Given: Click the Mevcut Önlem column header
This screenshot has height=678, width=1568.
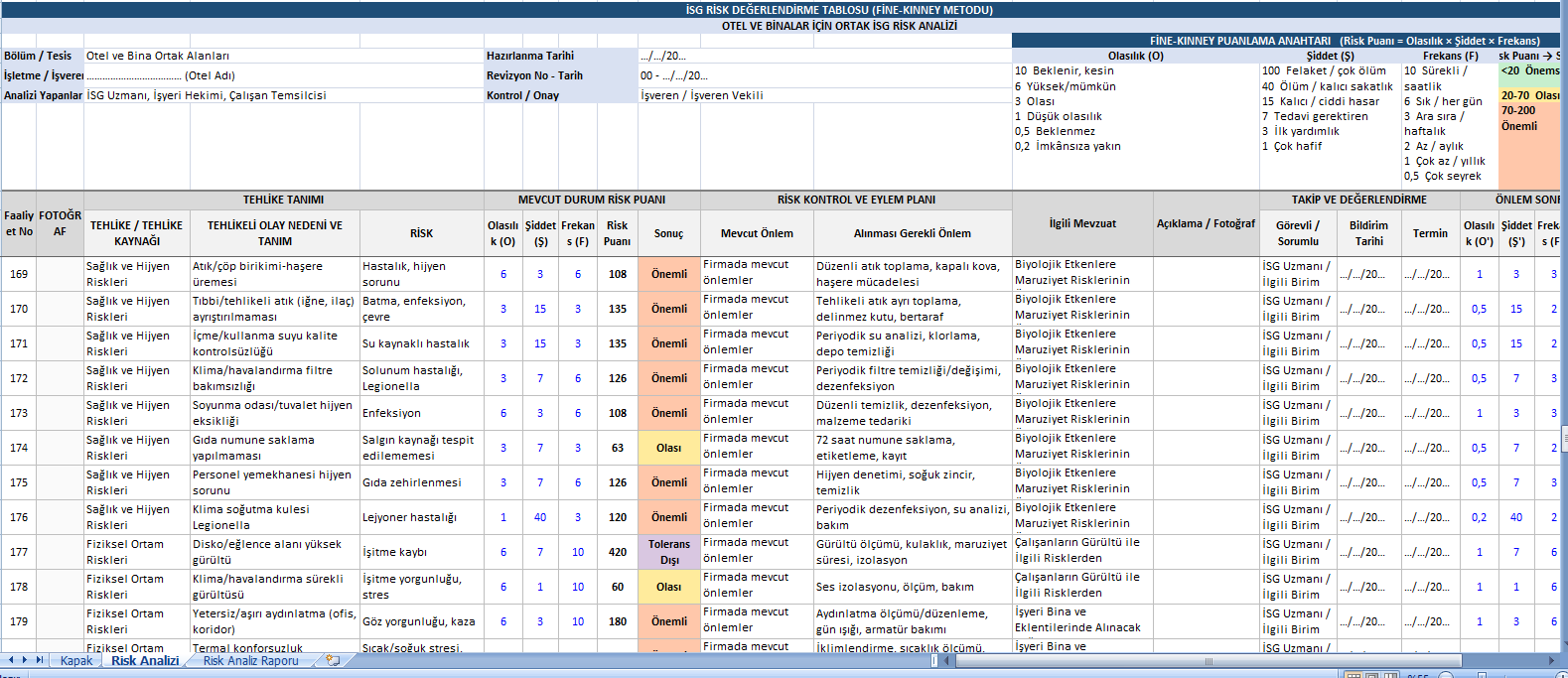Looking at the screenshot, I should click(x=757, y=233).
